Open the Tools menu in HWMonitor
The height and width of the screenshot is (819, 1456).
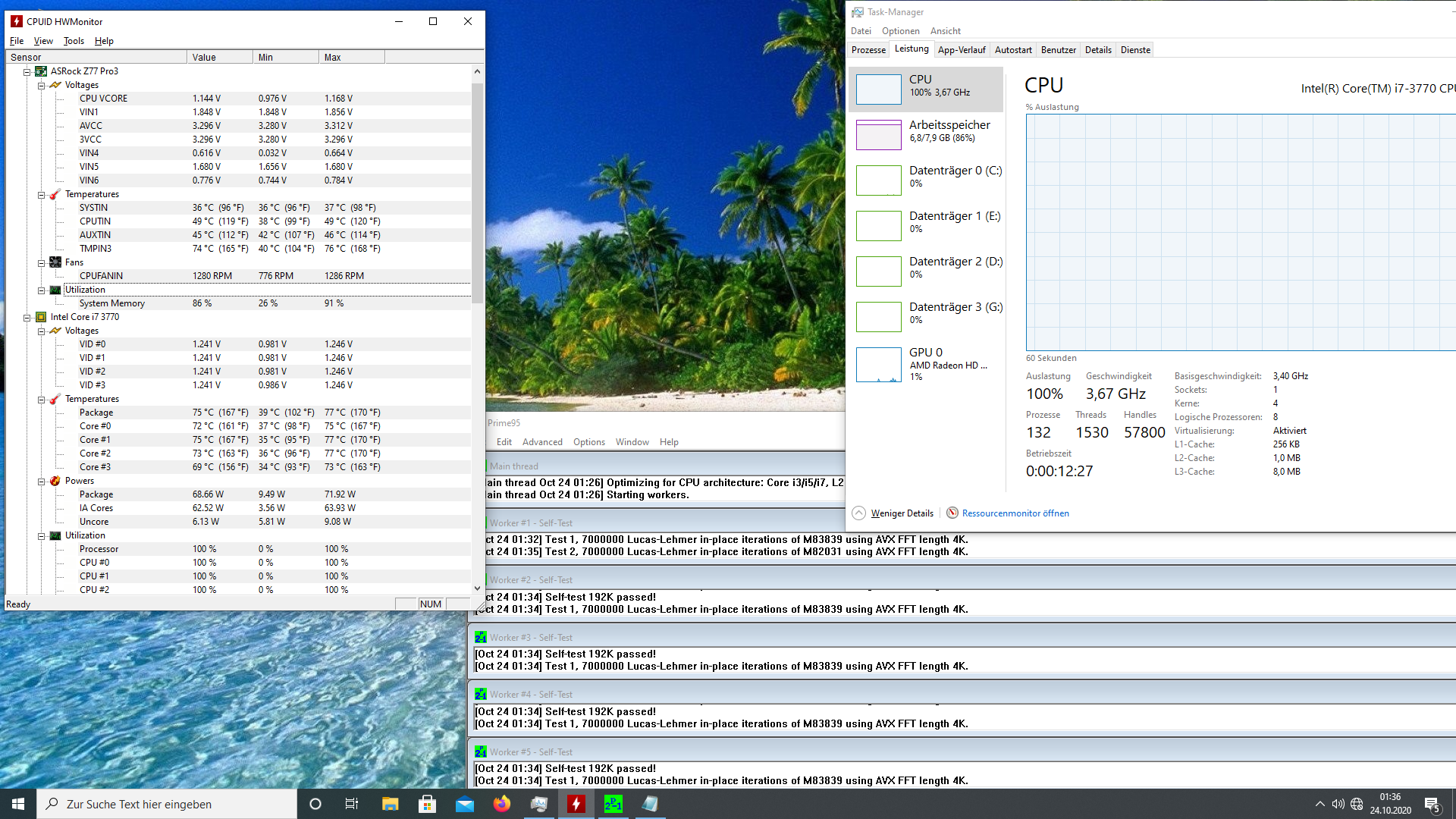tap(74, 41)
